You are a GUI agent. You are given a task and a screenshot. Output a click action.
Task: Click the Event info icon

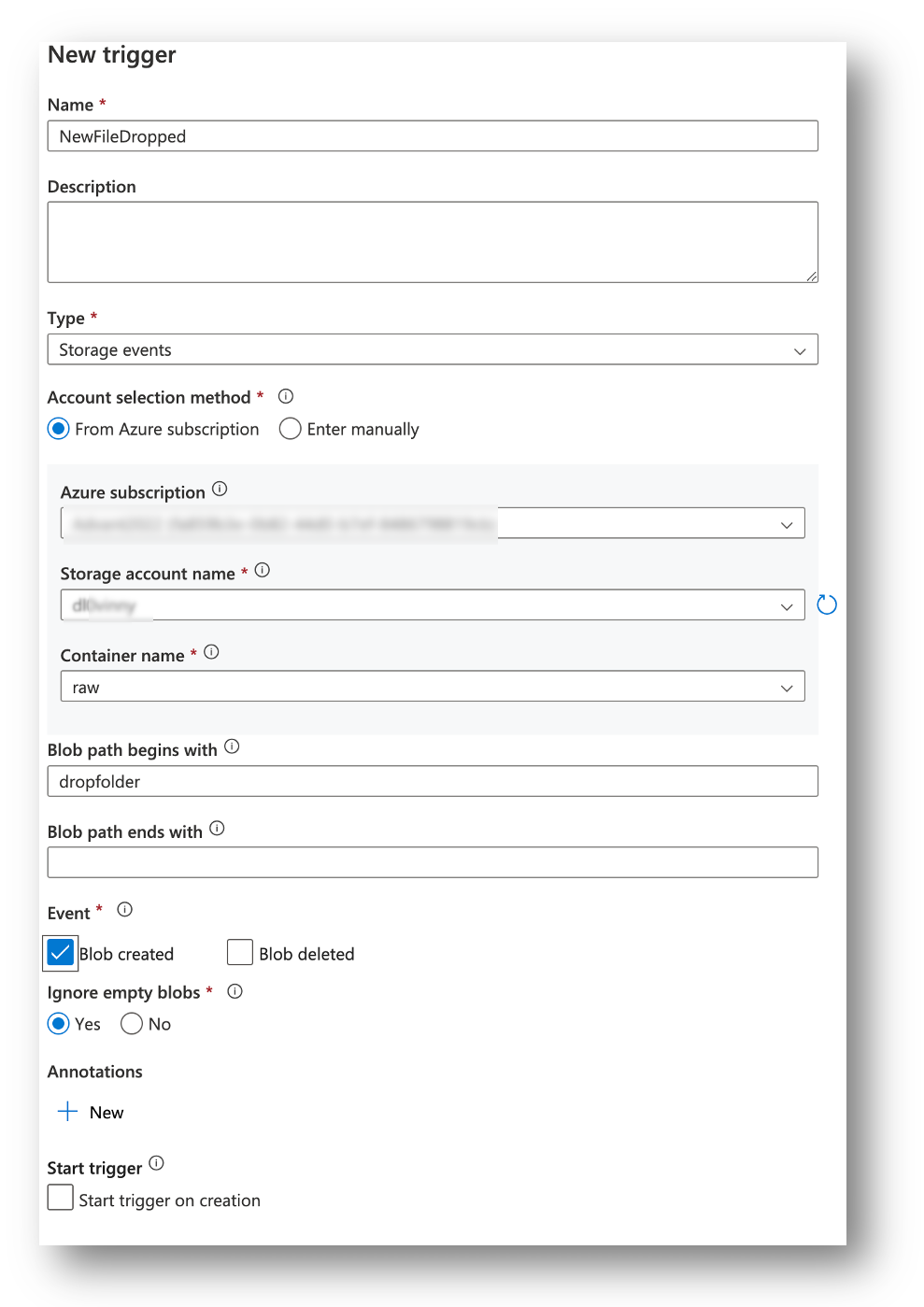(x=124, y=909)
